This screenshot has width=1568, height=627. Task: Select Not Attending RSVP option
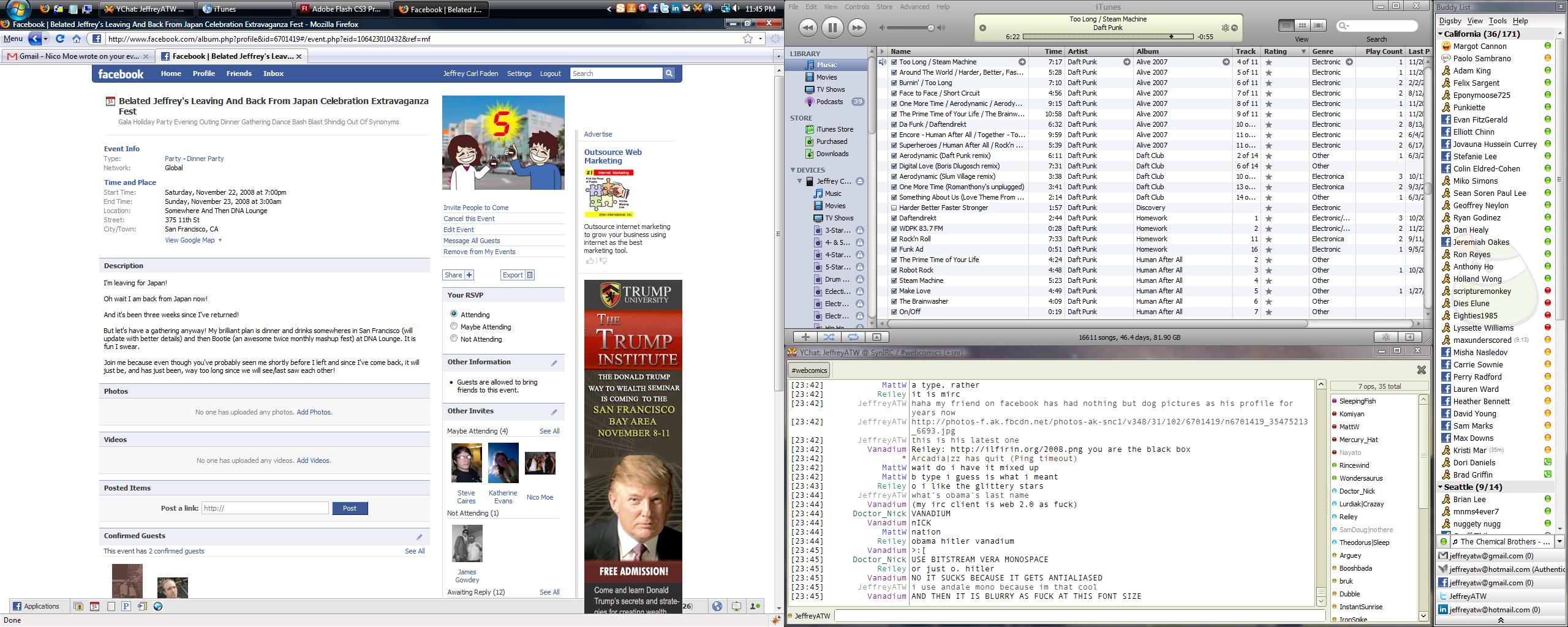[x=454, y=339]
